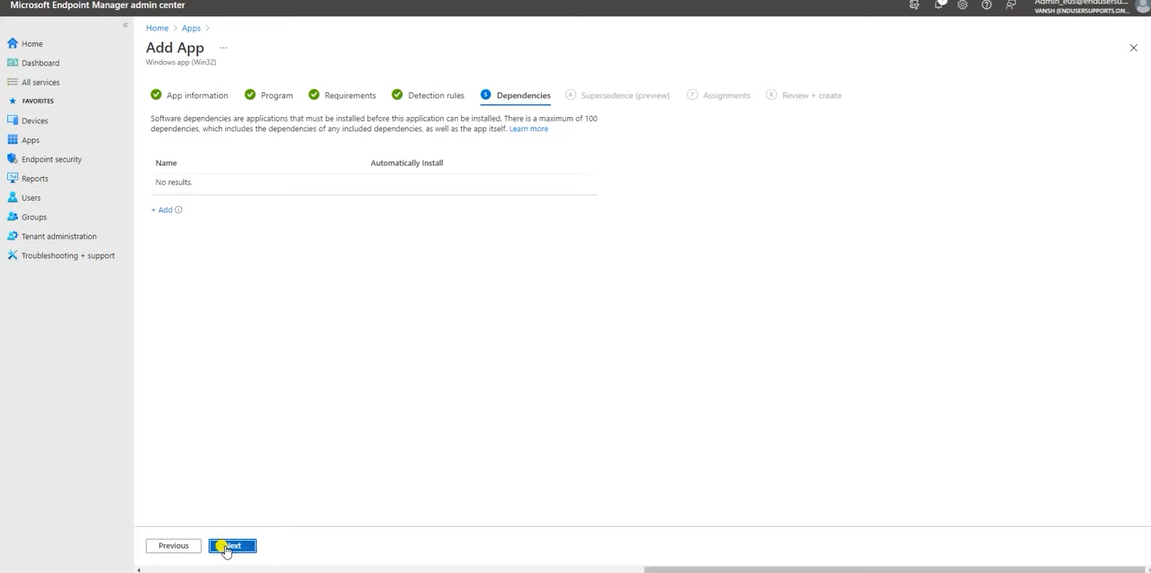
Task: Select the Dependencies step
Action: point(515,95)
